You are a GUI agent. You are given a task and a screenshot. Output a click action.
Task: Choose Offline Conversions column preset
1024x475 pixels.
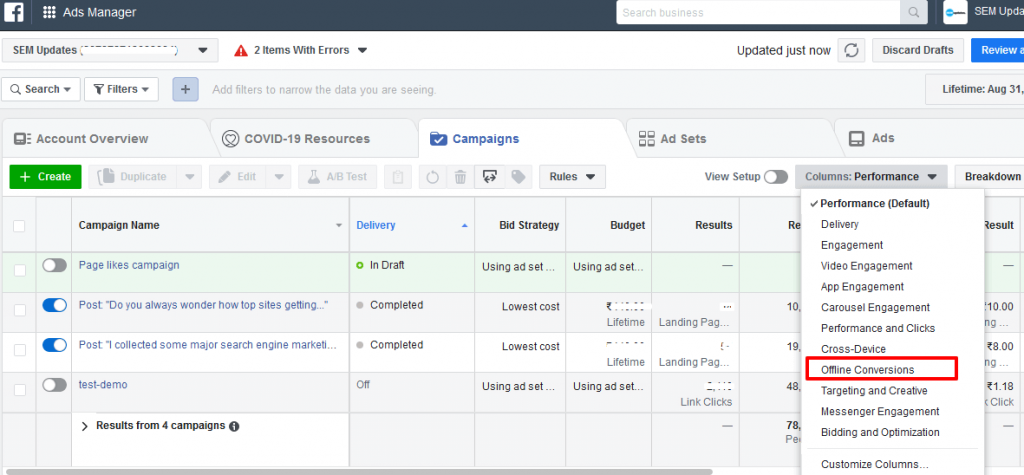point(867,370)
